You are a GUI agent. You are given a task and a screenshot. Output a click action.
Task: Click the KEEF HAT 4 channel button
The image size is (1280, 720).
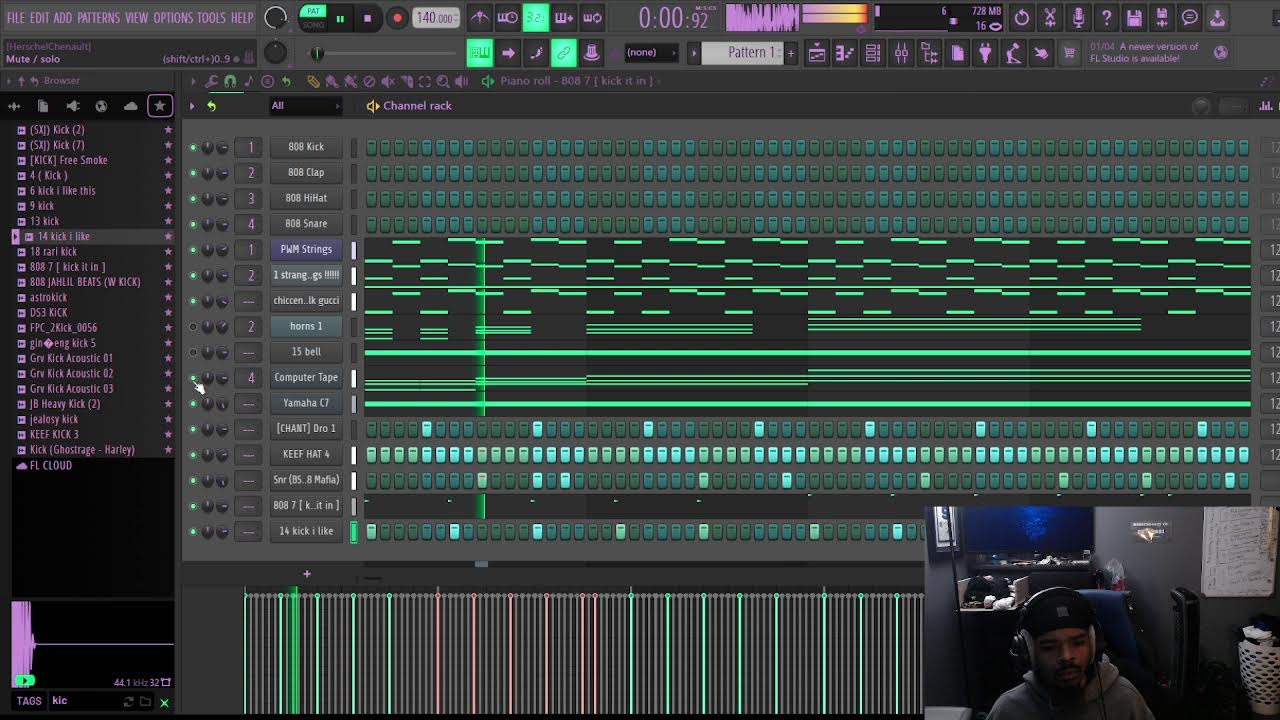point(306,454)
